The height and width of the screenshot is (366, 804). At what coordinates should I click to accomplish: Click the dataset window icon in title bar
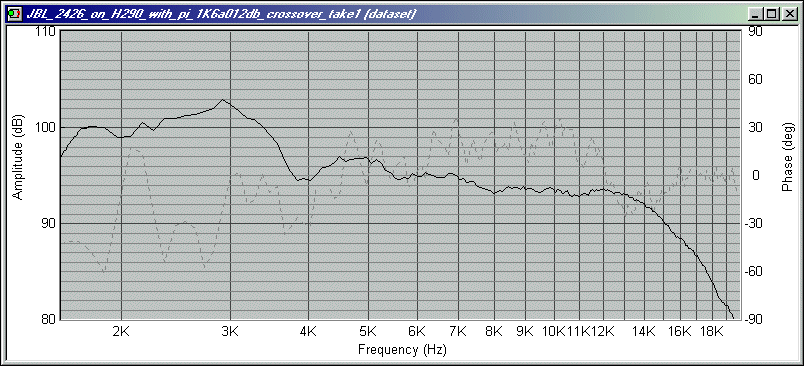13,14
